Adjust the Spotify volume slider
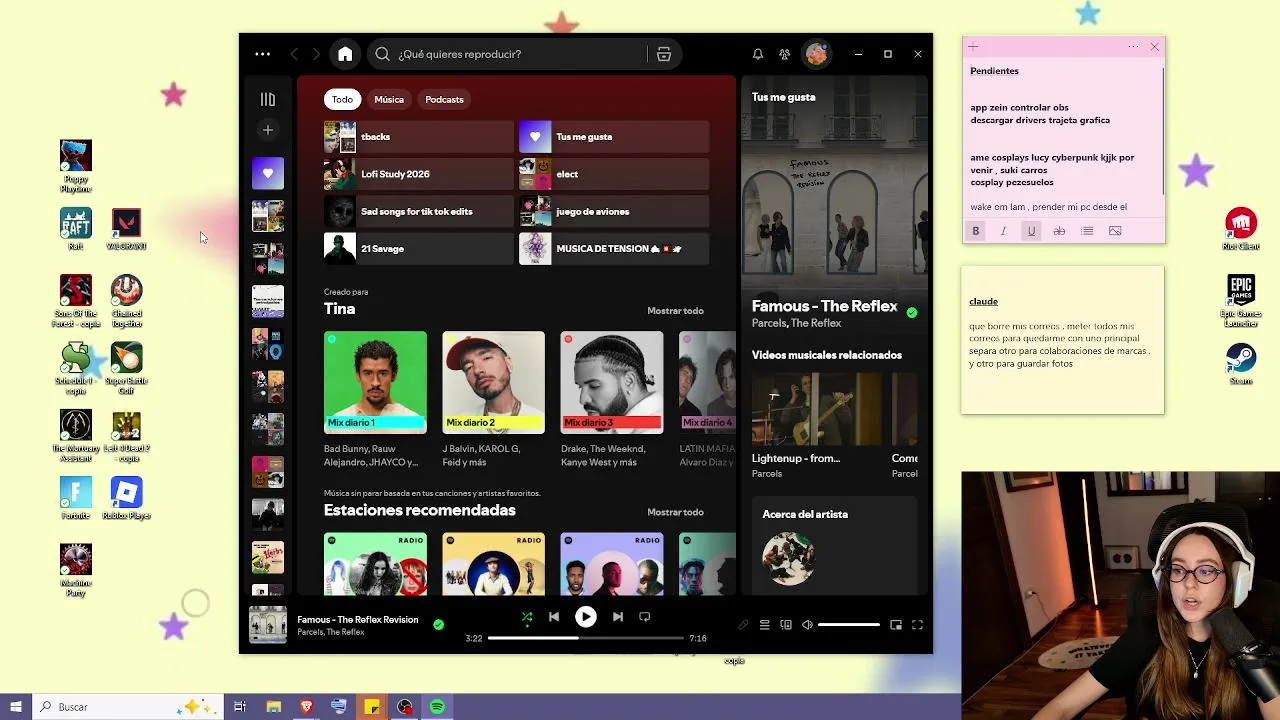This screenshot has width=1280, height=720. coord(849,625)
